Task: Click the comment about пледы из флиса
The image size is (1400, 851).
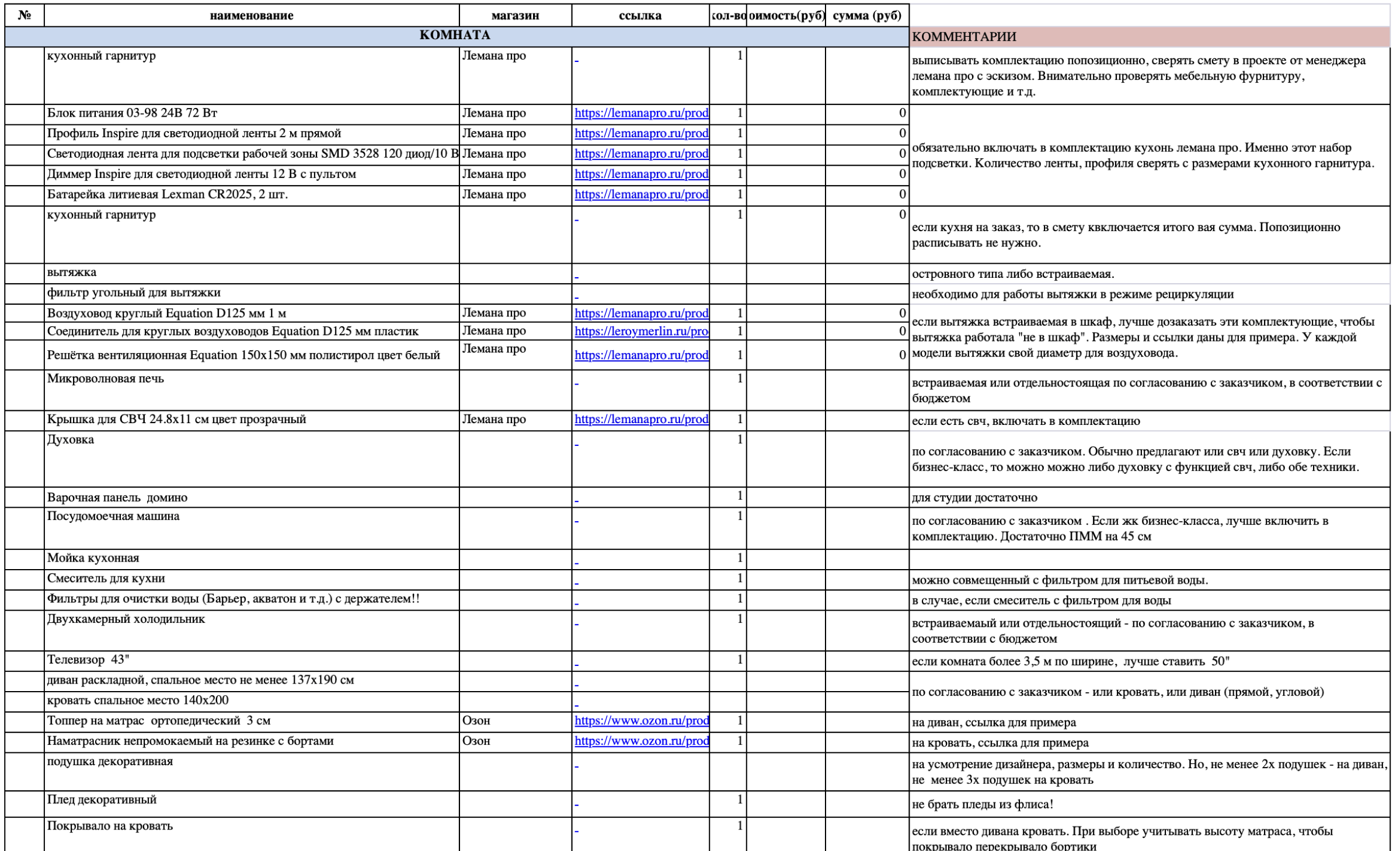Action: coord(983,804)
